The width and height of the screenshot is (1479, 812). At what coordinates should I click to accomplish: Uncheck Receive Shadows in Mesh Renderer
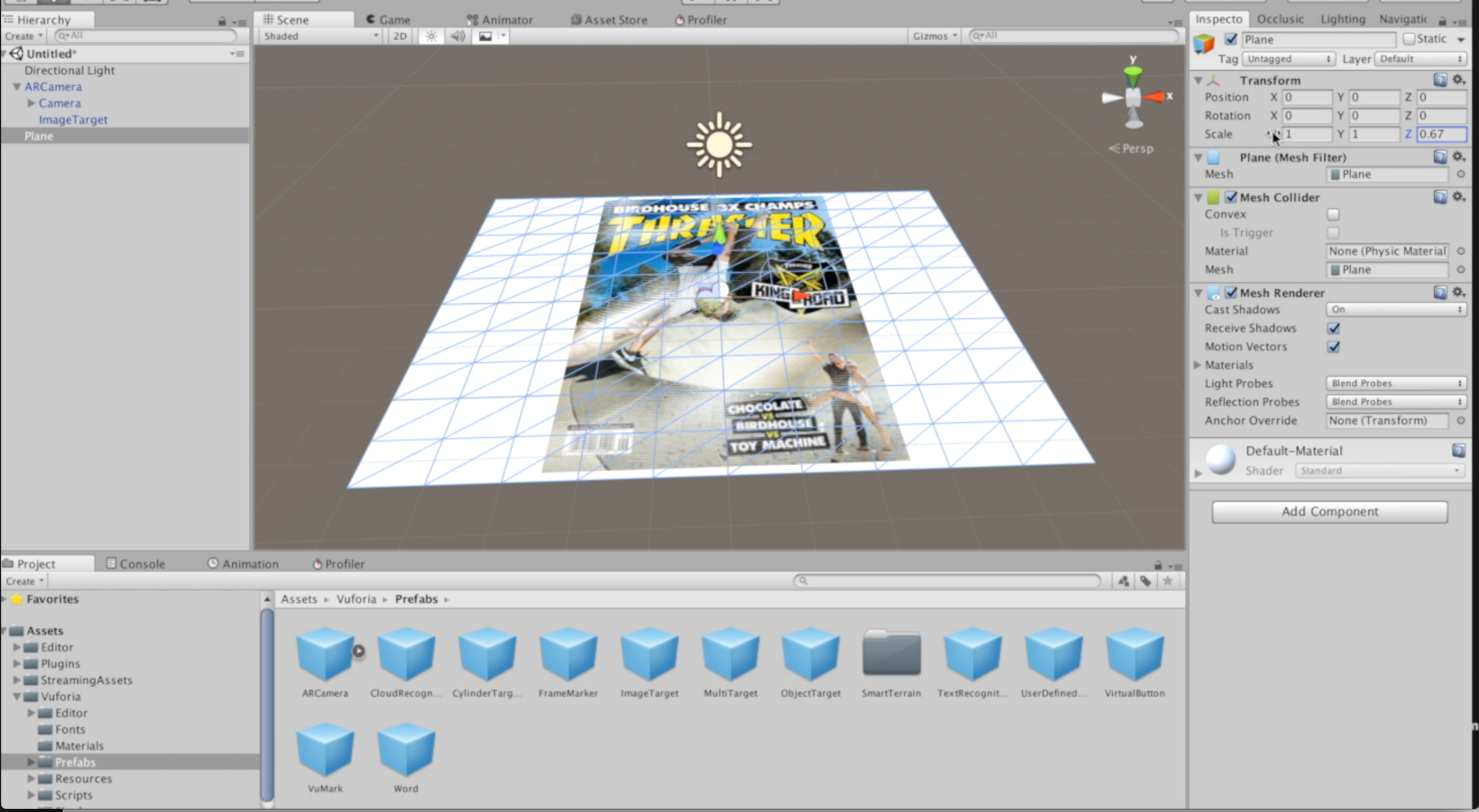coord(1334,328)
